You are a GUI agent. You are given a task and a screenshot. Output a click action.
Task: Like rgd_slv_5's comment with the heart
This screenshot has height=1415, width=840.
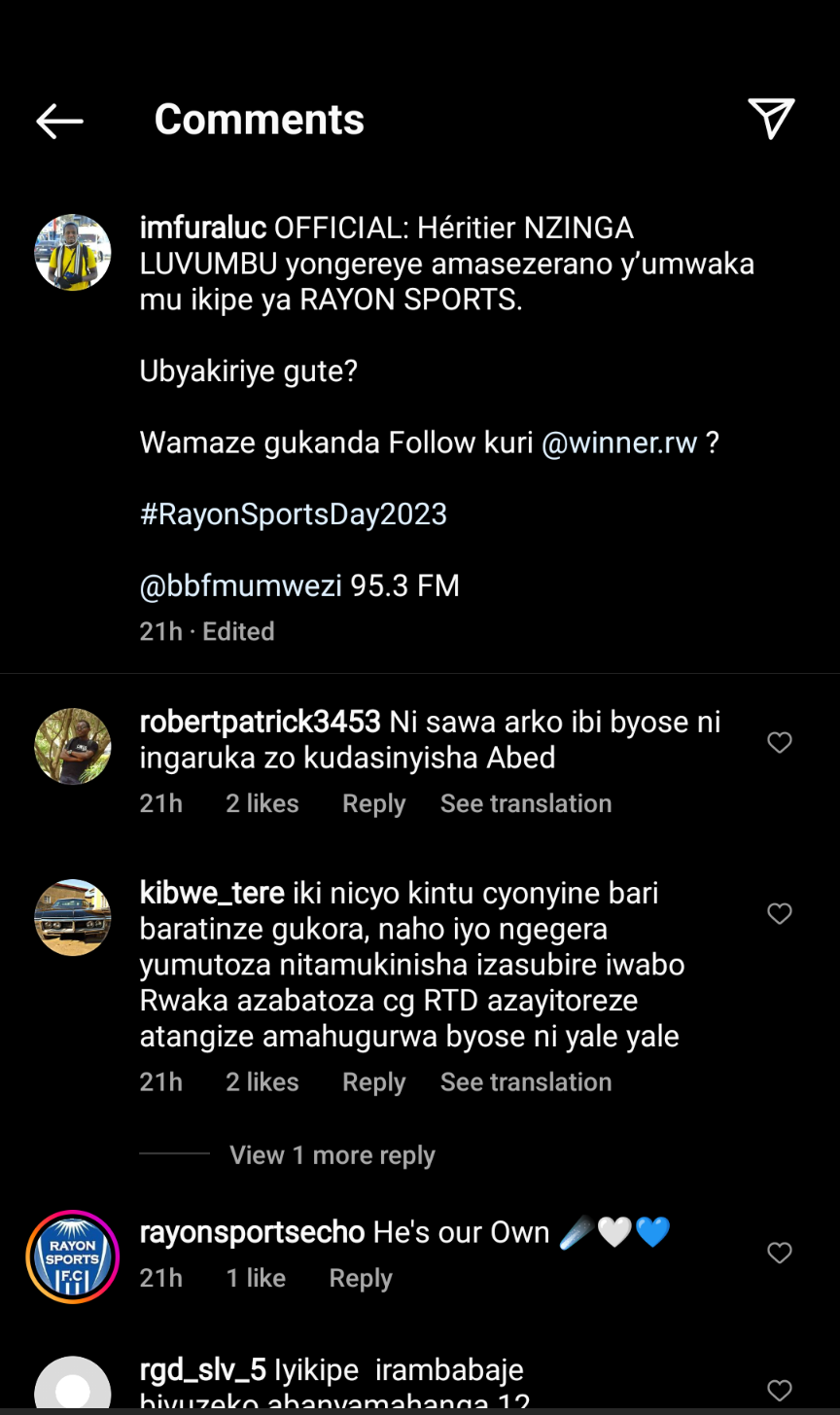[x=780, y=1391]
